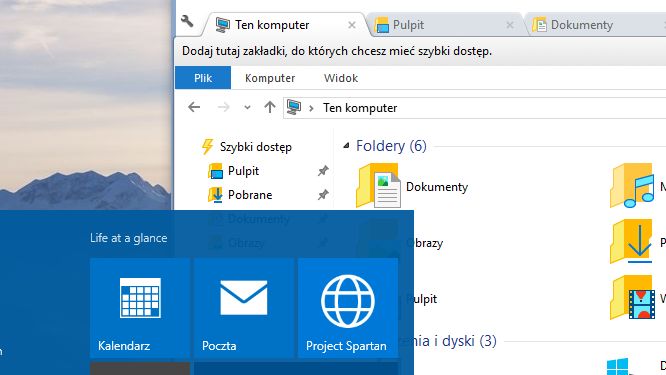Open the music folder icon
This screenshot has width=666, height=375.
(x=632, y=186)
